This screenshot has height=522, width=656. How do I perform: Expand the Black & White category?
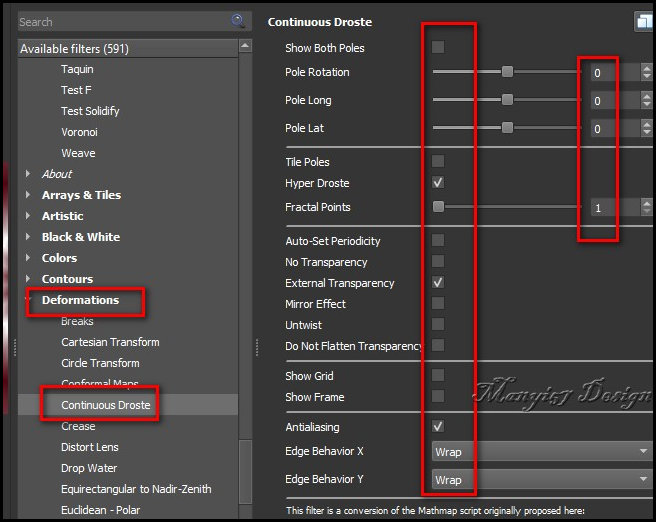(x=28, y=236)
